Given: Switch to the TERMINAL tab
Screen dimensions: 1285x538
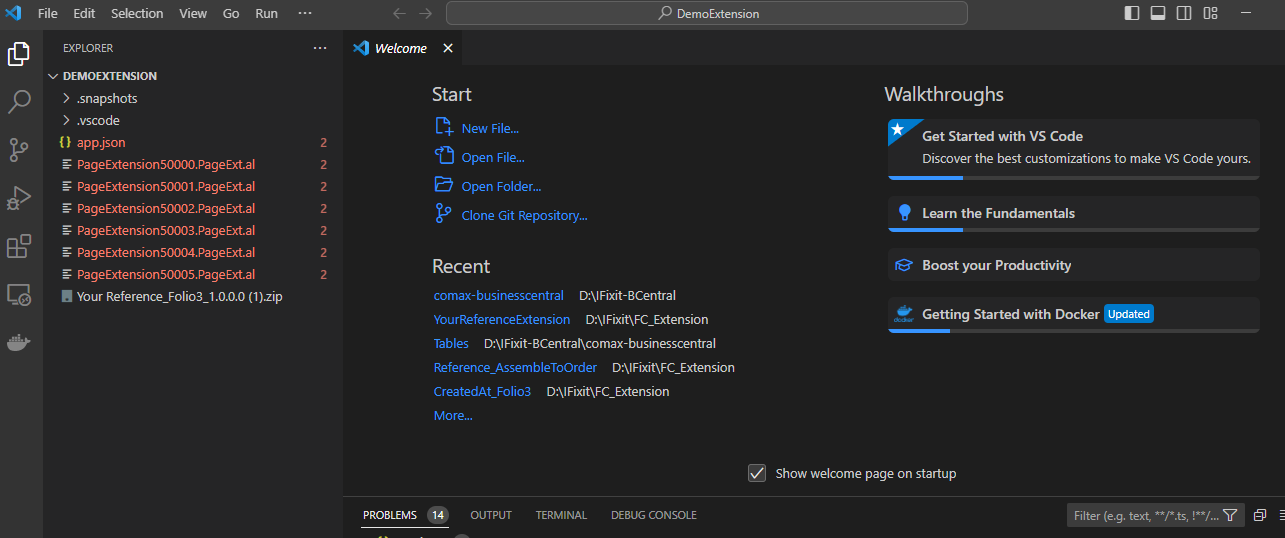Looking at the screenshot, I should pyautogui.click(x=561, y=515).
